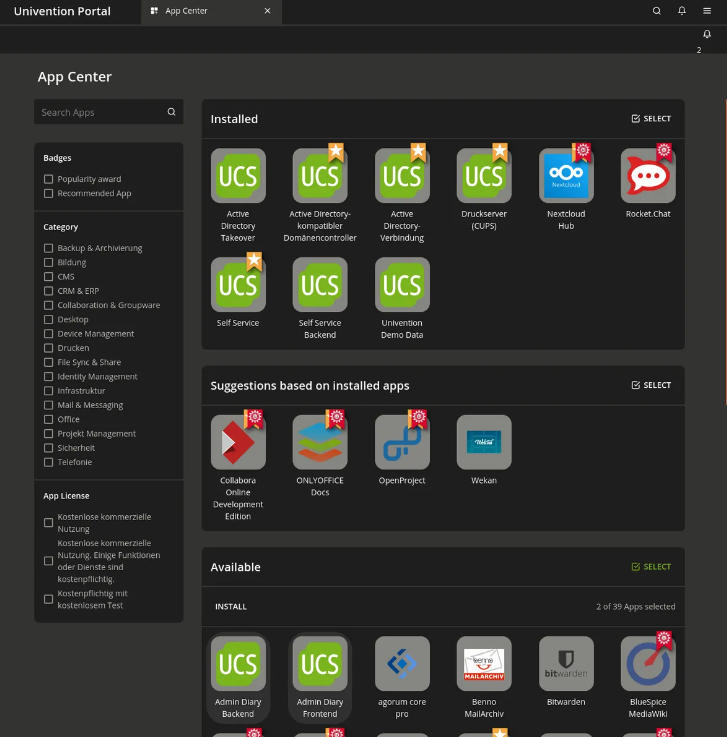This screenshot has width=727, height=737.
Task: Click the 'App Center' page heading
Action: click(75, 77)
